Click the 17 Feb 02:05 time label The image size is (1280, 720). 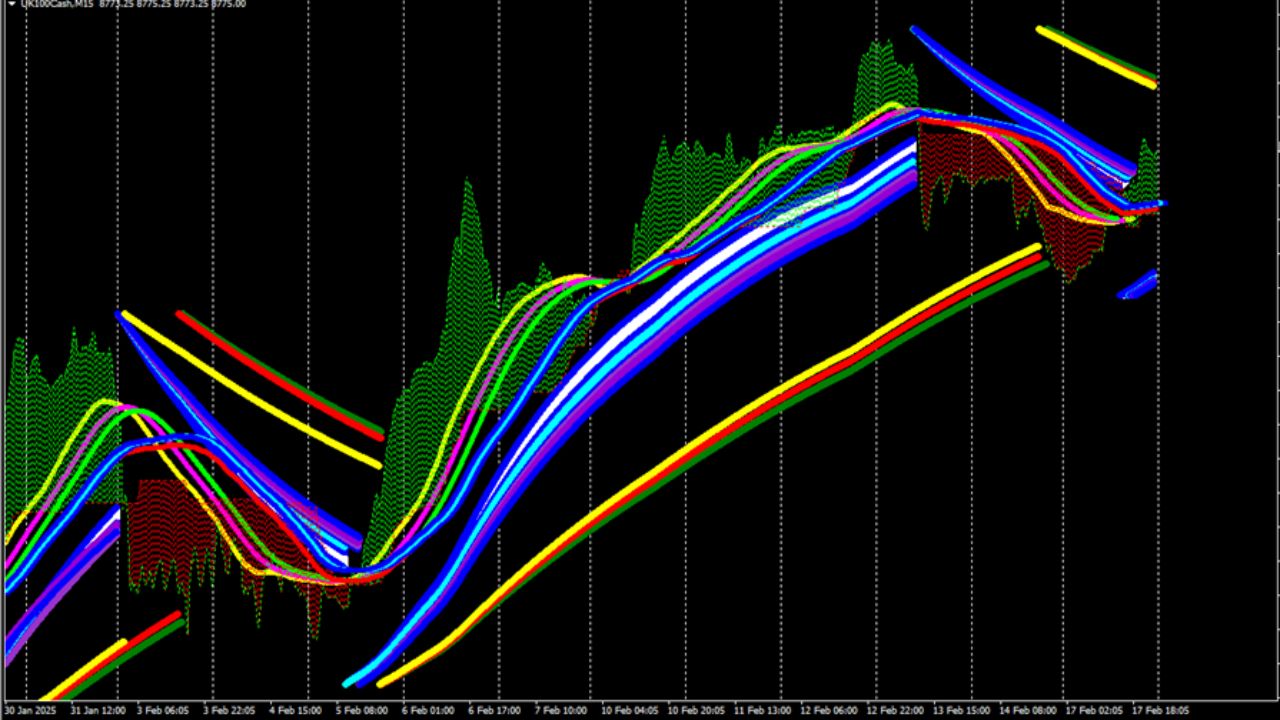[1093, 711]
